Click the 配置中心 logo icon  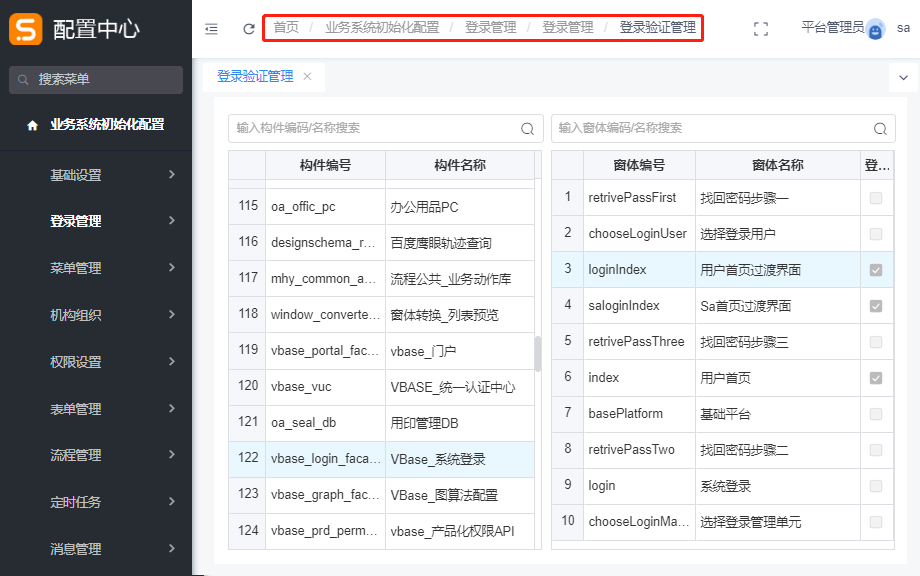point(25,29)
